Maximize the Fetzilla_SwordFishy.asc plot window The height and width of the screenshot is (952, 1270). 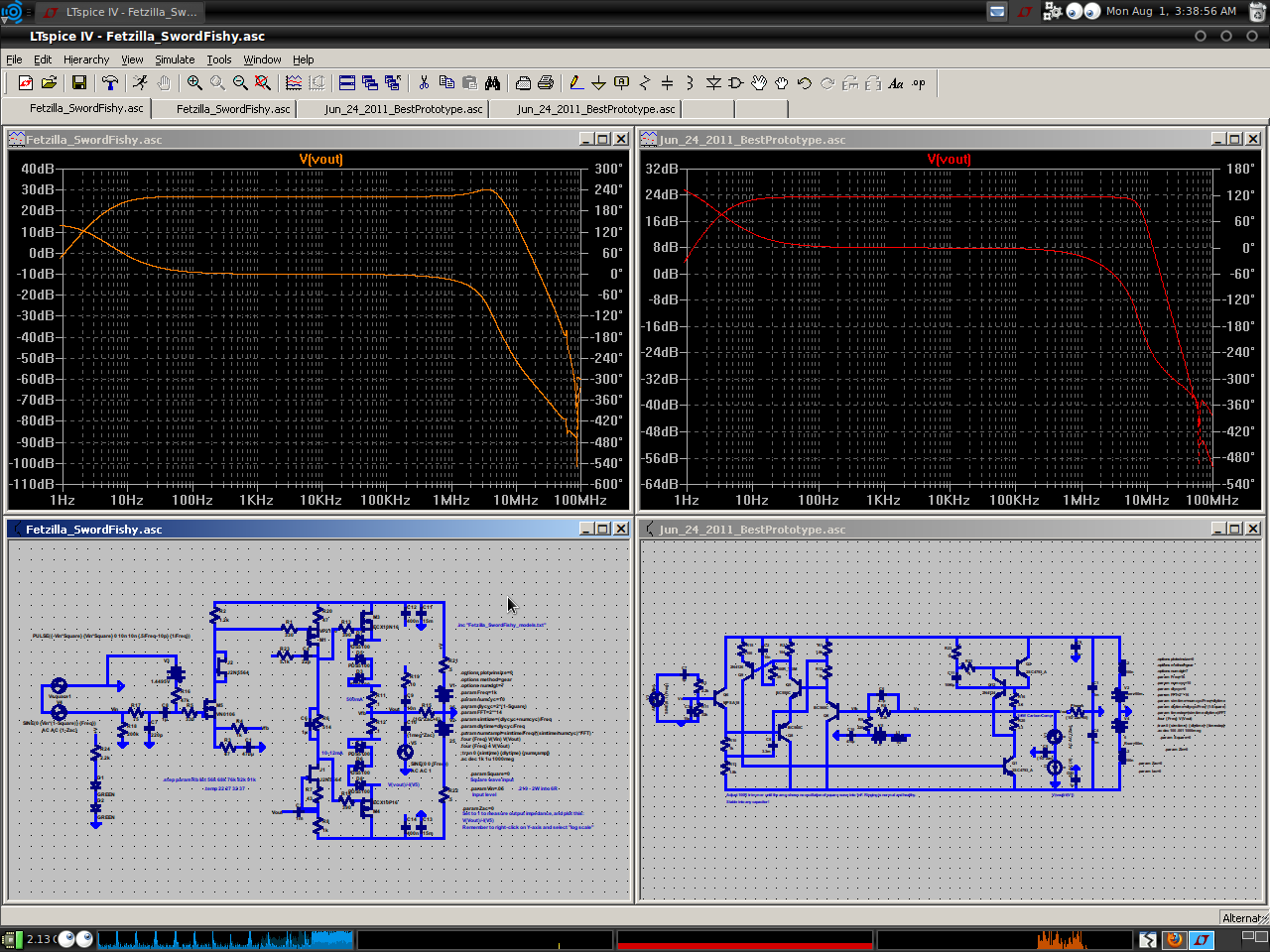pos(603,139)
